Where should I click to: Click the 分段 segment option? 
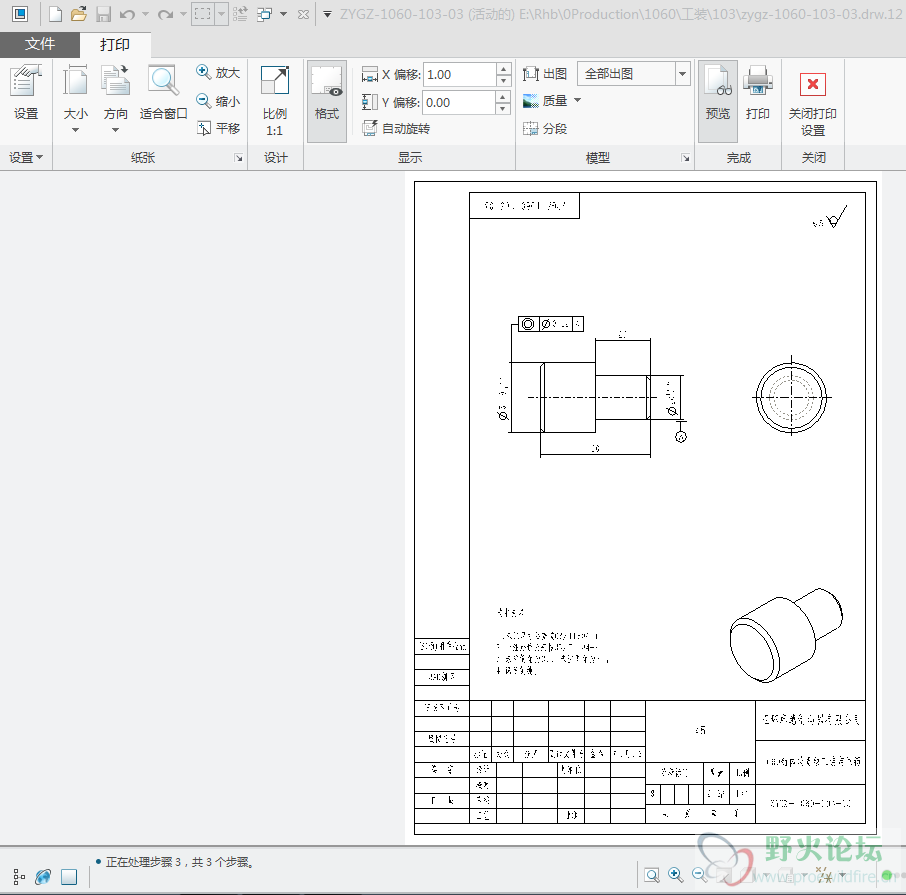(545, 128)
